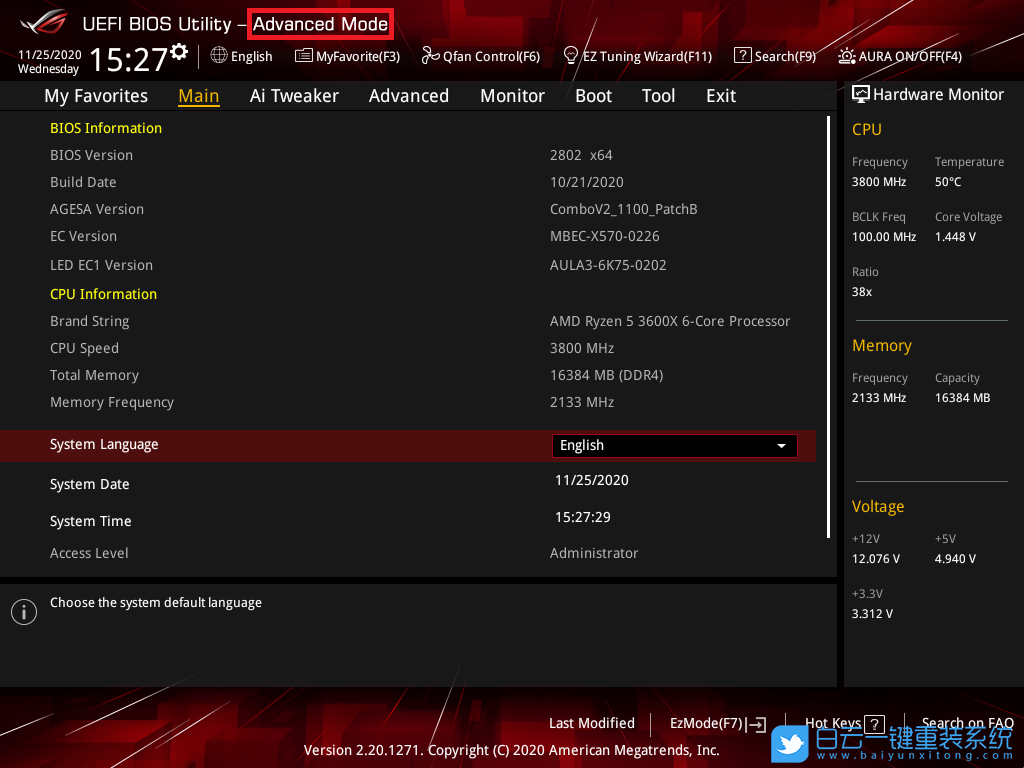Click the Hot Keys question mark icon
Viewport: 1024px width, 768px height.
pos(874,724)
